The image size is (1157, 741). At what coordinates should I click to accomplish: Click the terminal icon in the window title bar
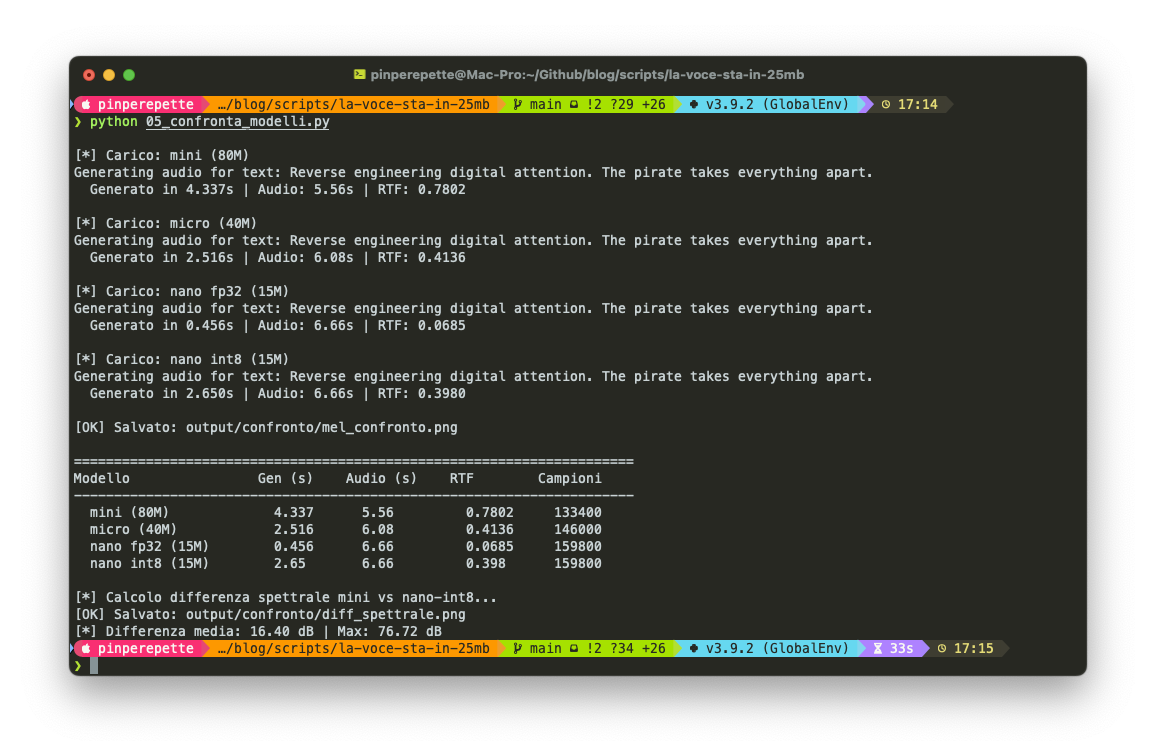click(x=358, y=74)
